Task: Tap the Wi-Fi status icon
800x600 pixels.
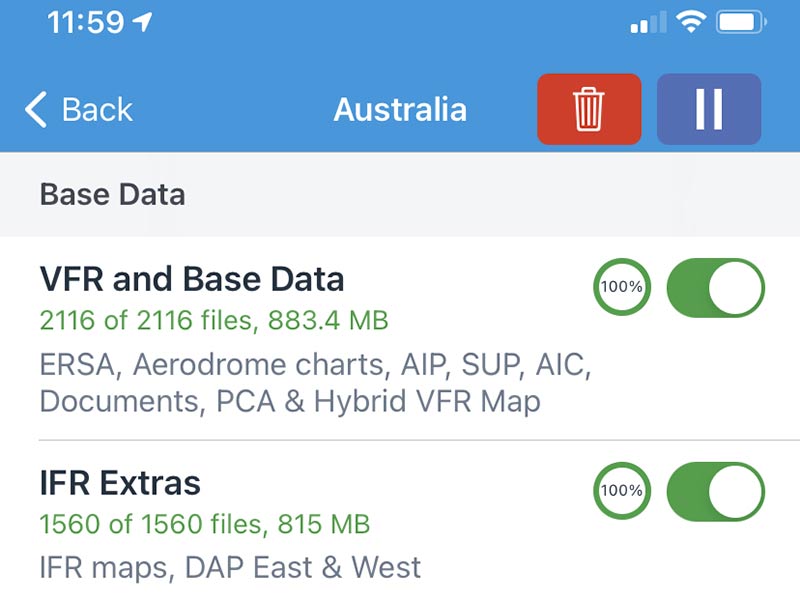Action: click(691, 22)
